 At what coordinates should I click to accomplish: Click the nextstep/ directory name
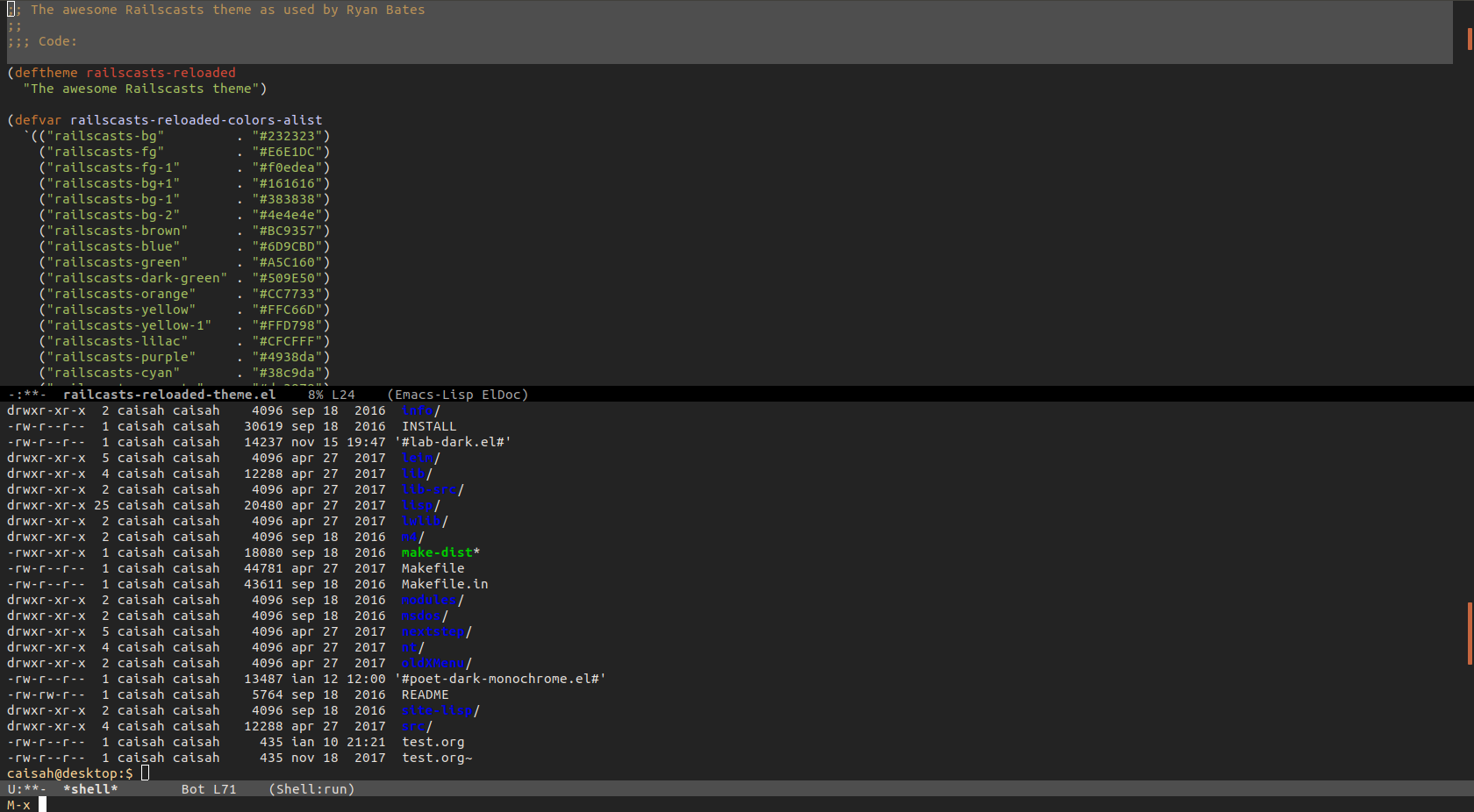point(437,631)
